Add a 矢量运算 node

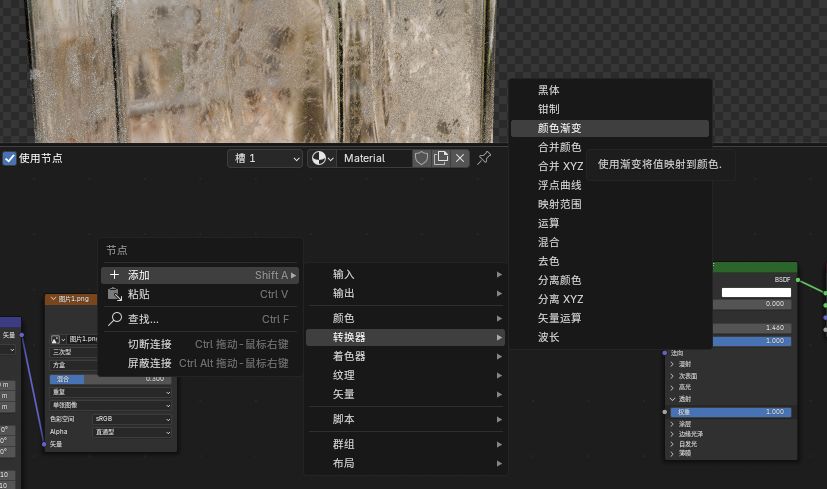(x=610, y=318)
